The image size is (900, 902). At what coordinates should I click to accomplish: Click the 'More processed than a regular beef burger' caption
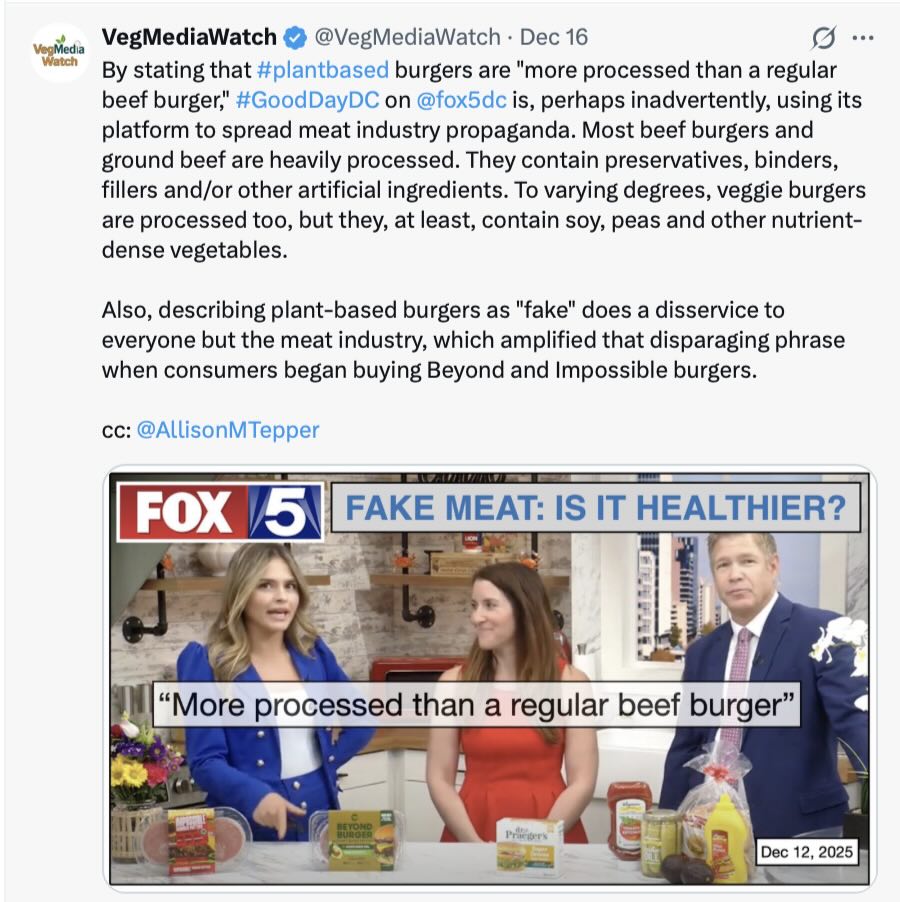pyautogui.click(x=476, y=705)
